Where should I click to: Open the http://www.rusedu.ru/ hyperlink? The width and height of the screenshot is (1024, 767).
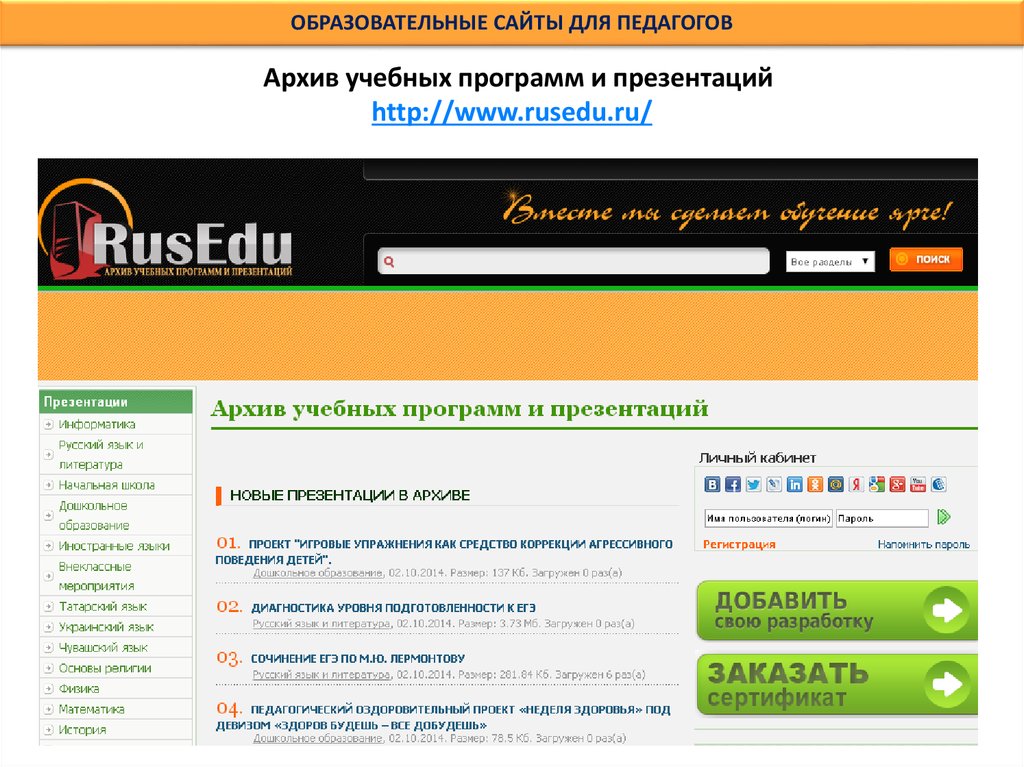click(512, 112)
